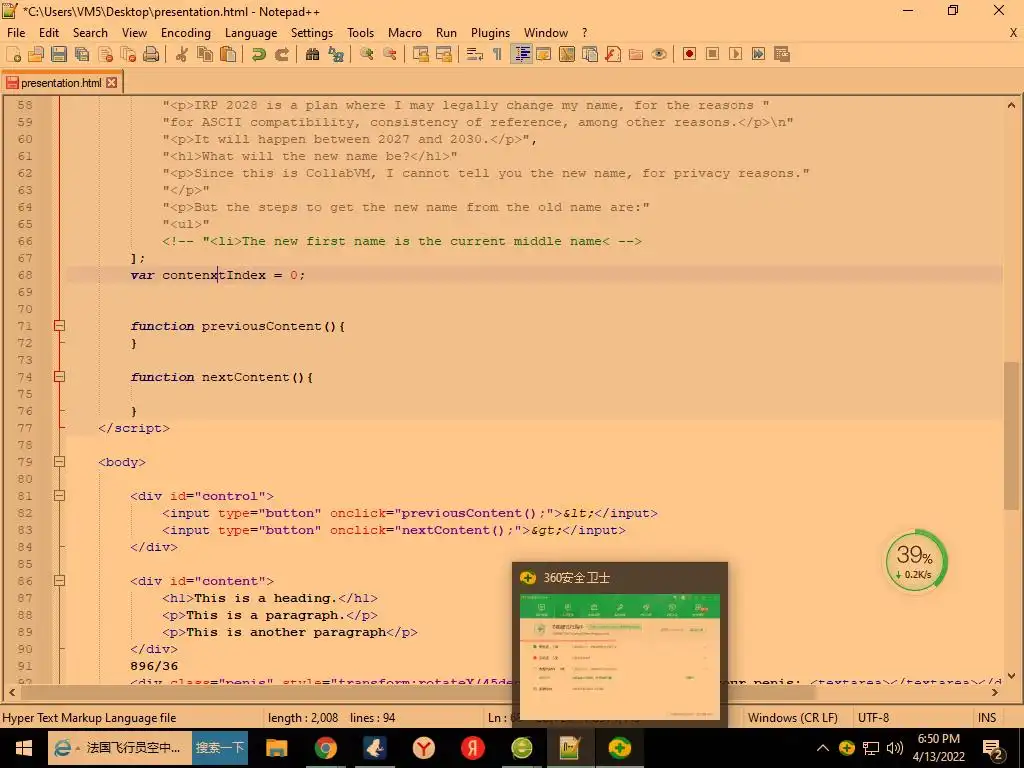1024x768 pixels.
Task: Play back the recorded macro
Action: click(735, 54)
